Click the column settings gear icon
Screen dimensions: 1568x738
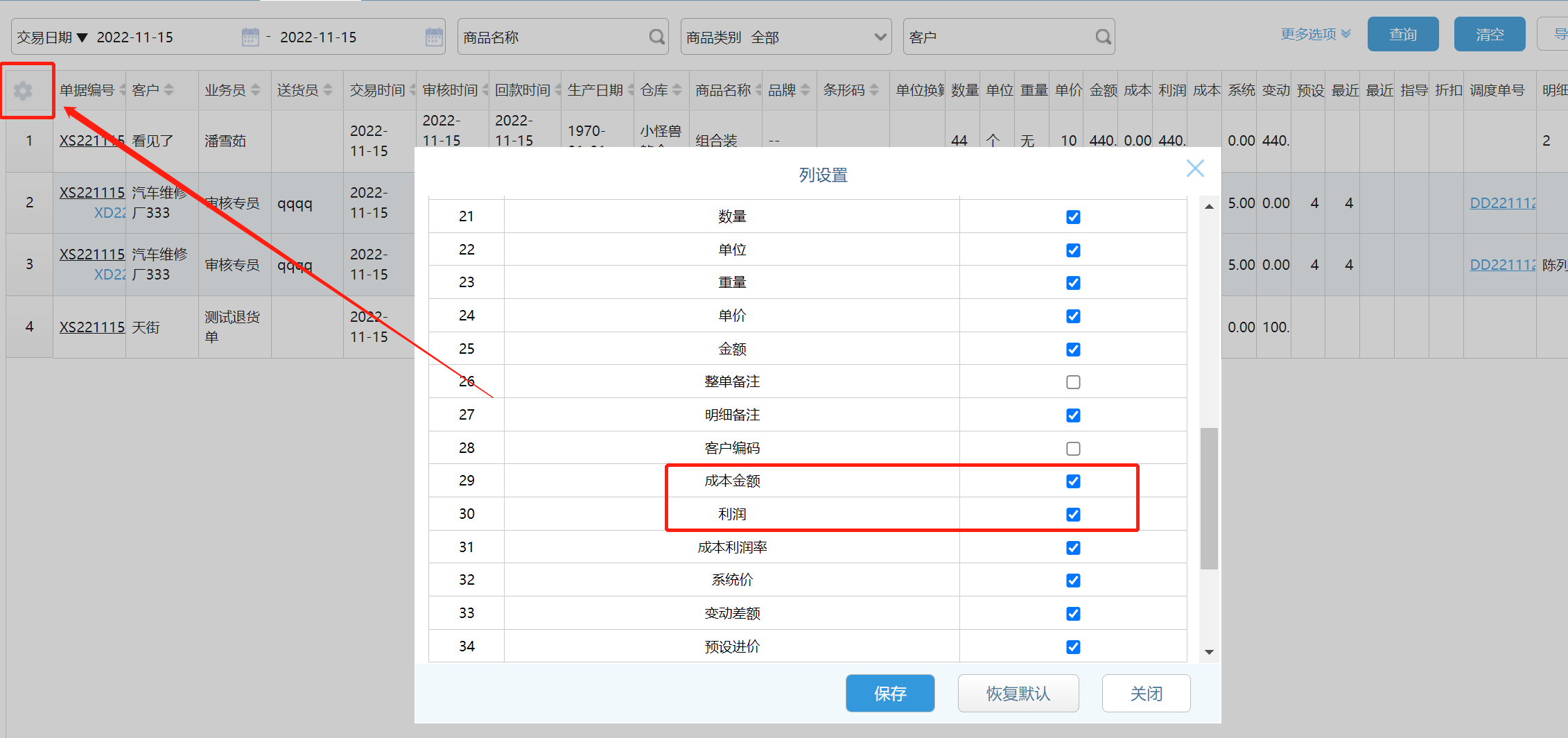click(23, 91)
